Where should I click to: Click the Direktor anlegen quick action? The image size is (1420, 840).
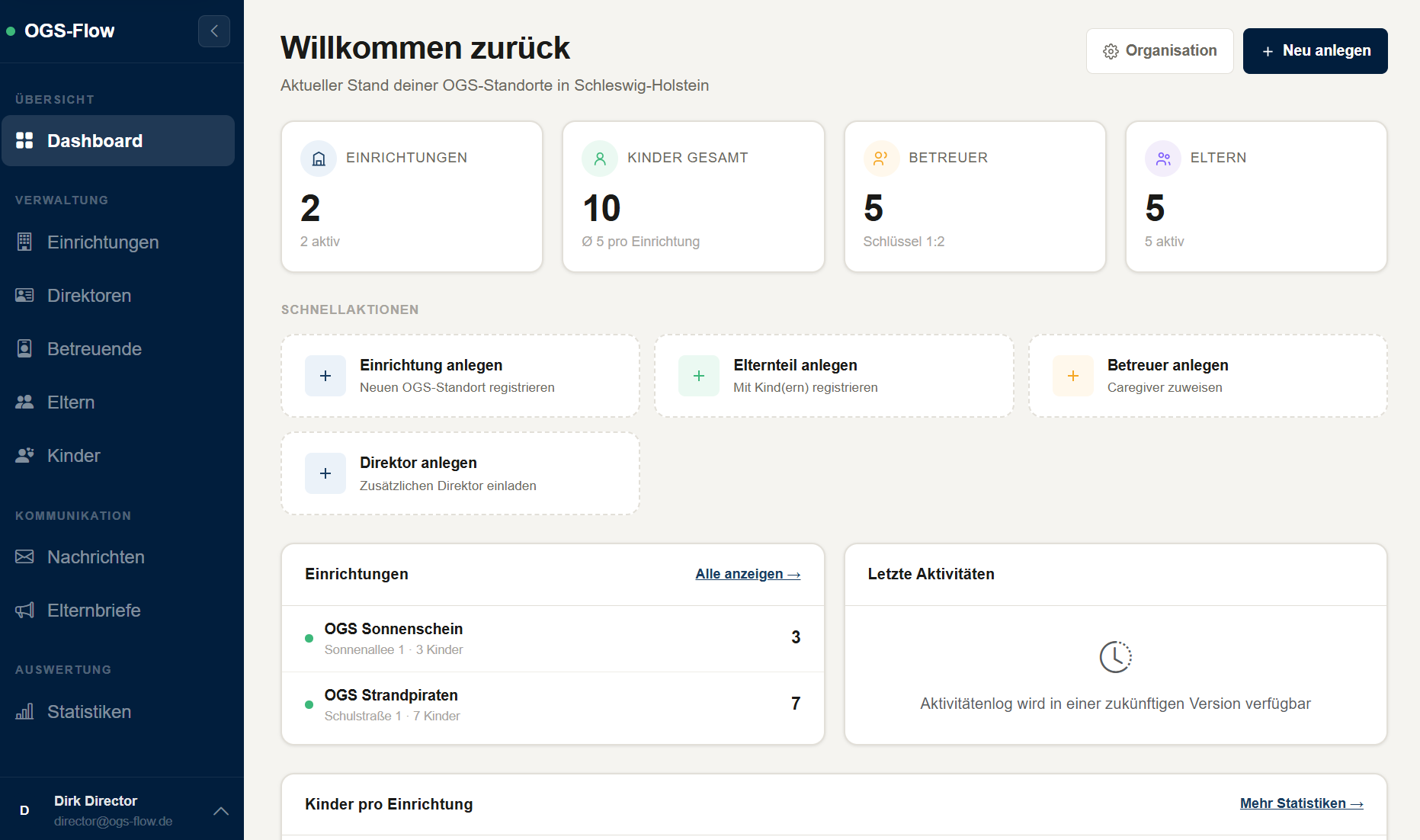[460, 473]
